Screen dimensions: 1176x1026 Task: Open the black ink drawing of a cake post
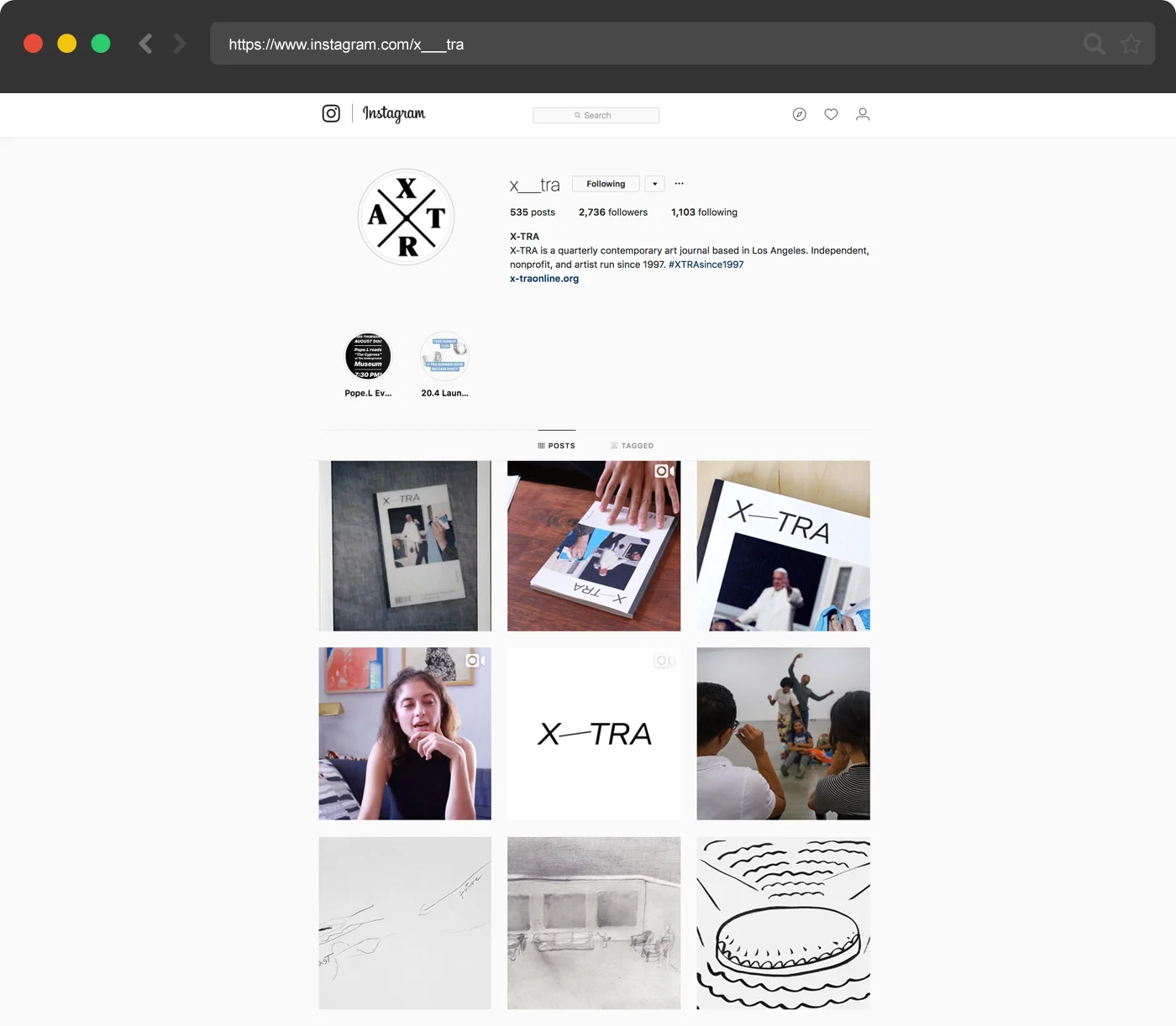point(784,923)
